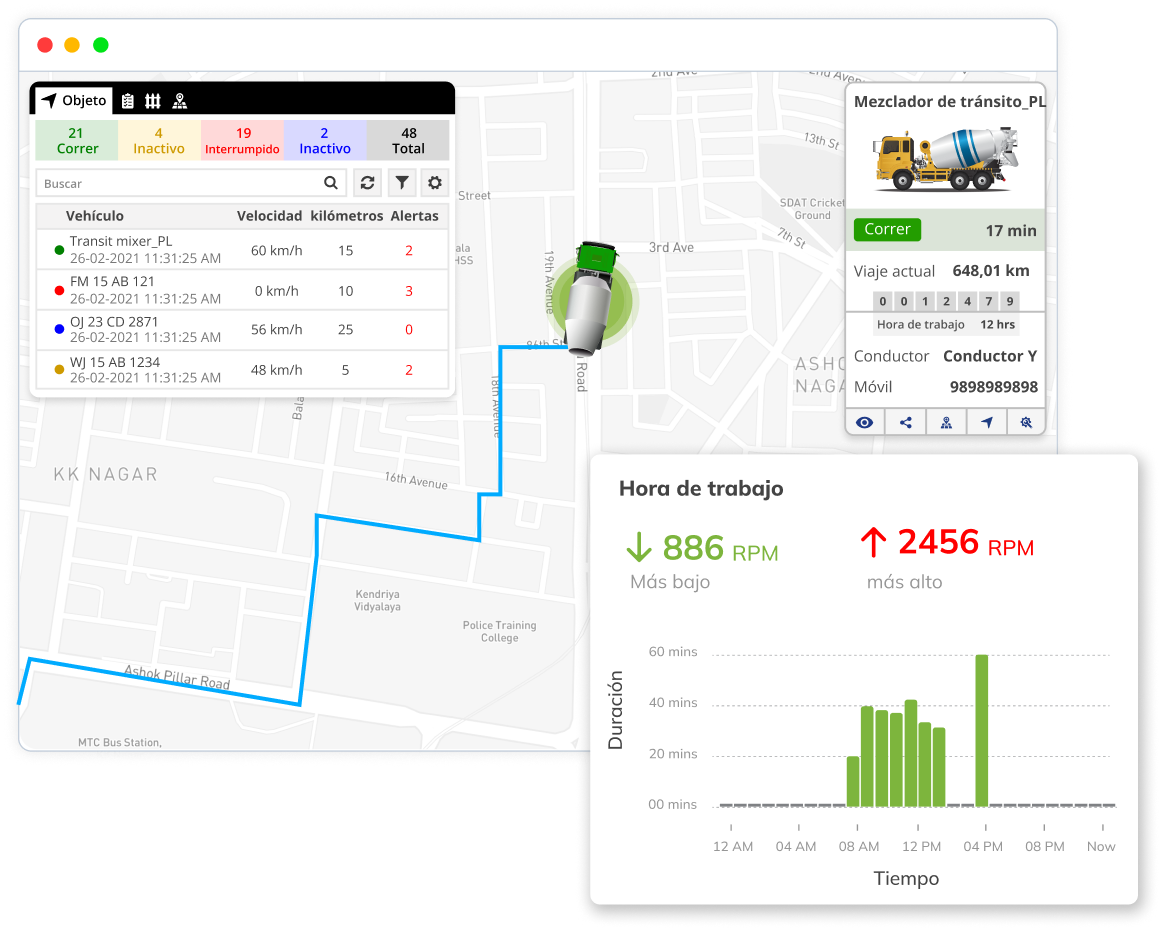Open alerts count 3 for FM 15 AB 121
The height and width of the screenshot is (928, 1159).
point(409,291)
